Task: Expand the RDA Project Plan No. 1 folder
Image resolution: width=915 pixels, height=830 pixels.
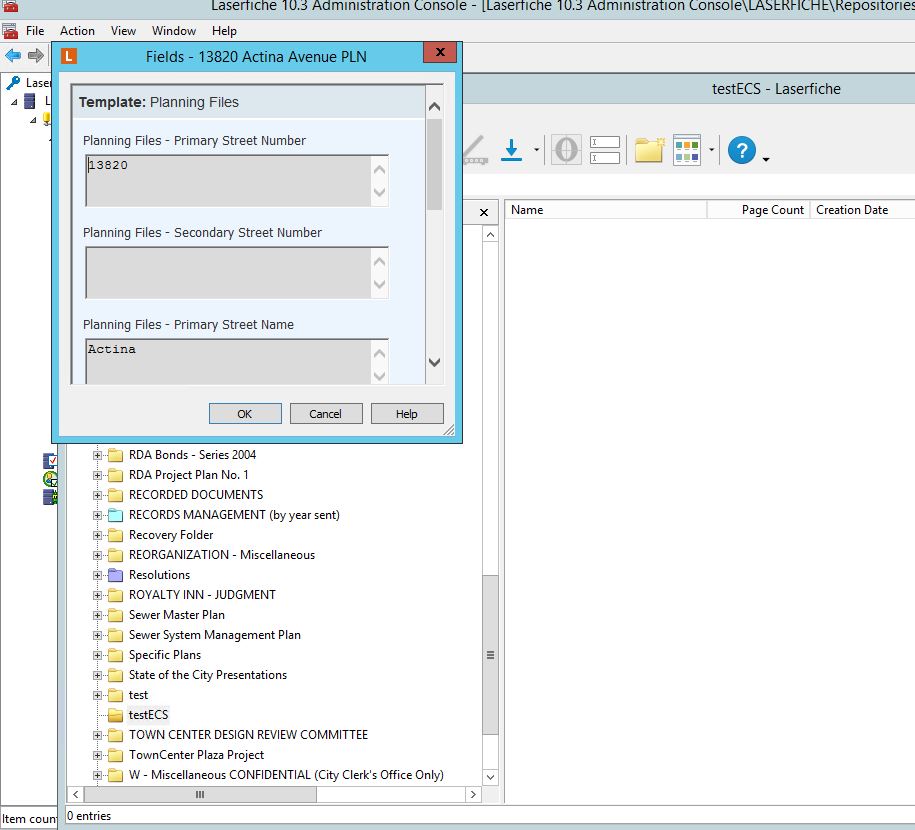Action: point(97,475)
